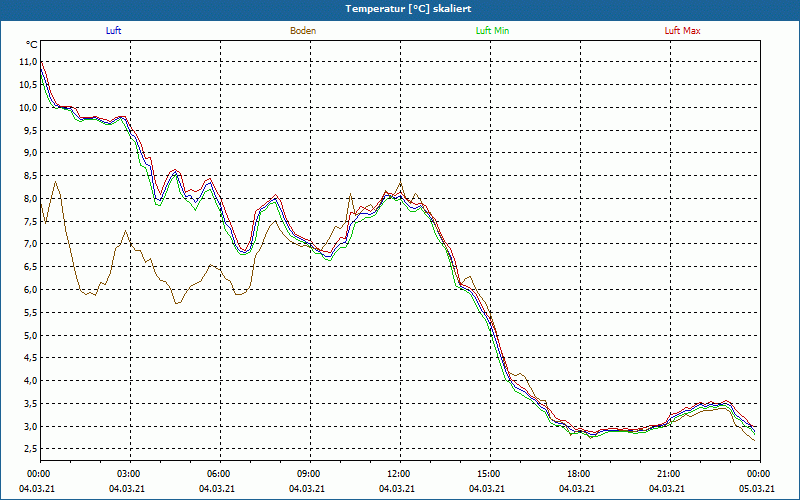Click the 2,5 y-axis value
The width and height of the screenshot is (800, 500).
[x=31, y=449]
